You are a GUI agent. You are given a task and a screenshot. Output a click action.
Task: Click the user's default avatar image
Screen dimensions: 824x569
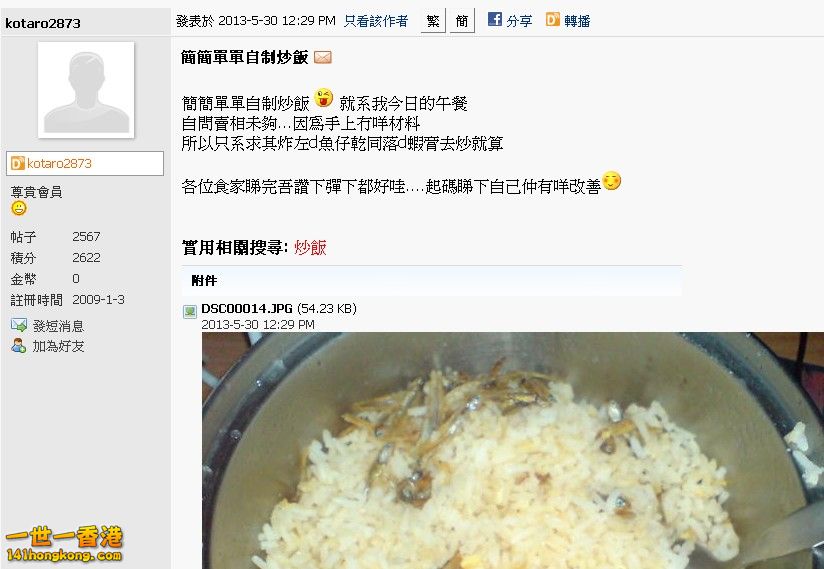[x=86, y=90]
